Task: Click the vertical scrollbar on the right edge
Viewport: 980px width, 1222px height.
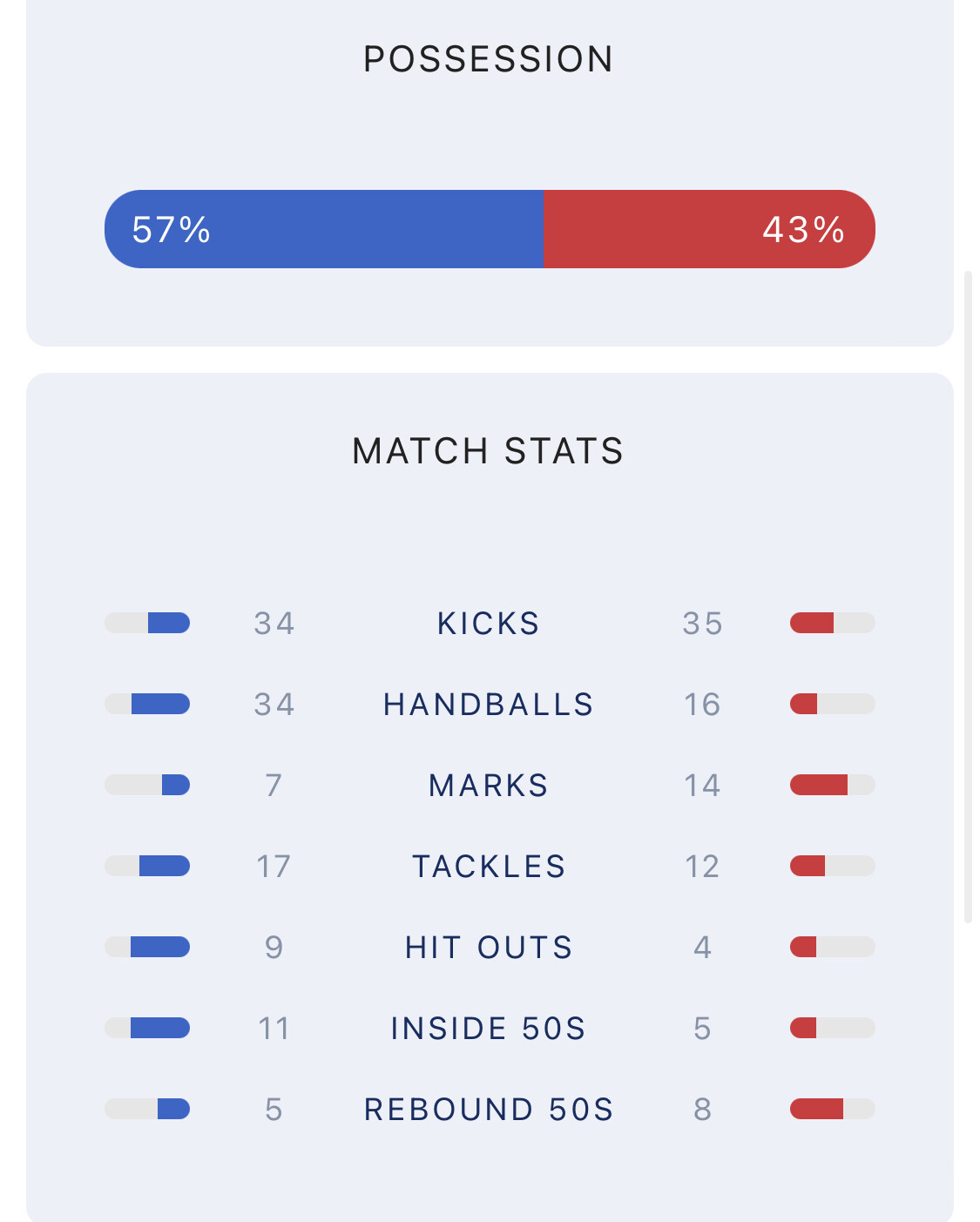Action: [x=968, y=597]
